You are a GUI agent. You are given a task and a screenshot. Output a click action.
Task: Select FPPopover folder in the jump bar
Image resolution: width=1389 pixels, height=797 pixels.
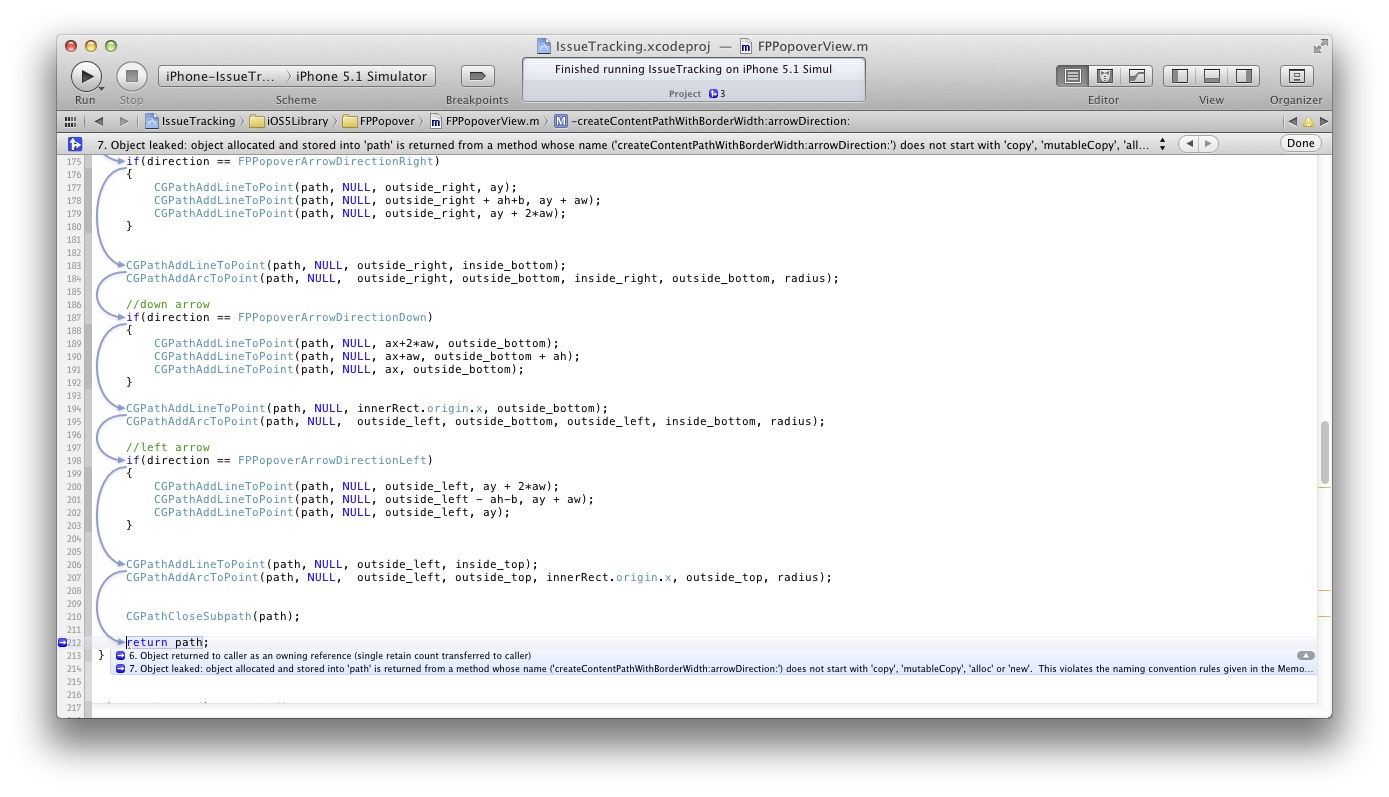click(378, 121)
